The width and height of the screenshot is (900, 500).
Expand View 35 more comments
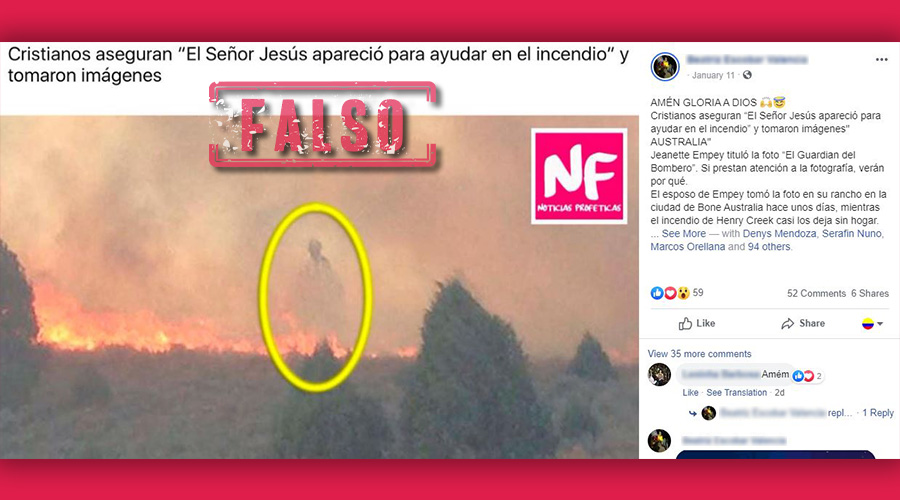click(699, 354)
